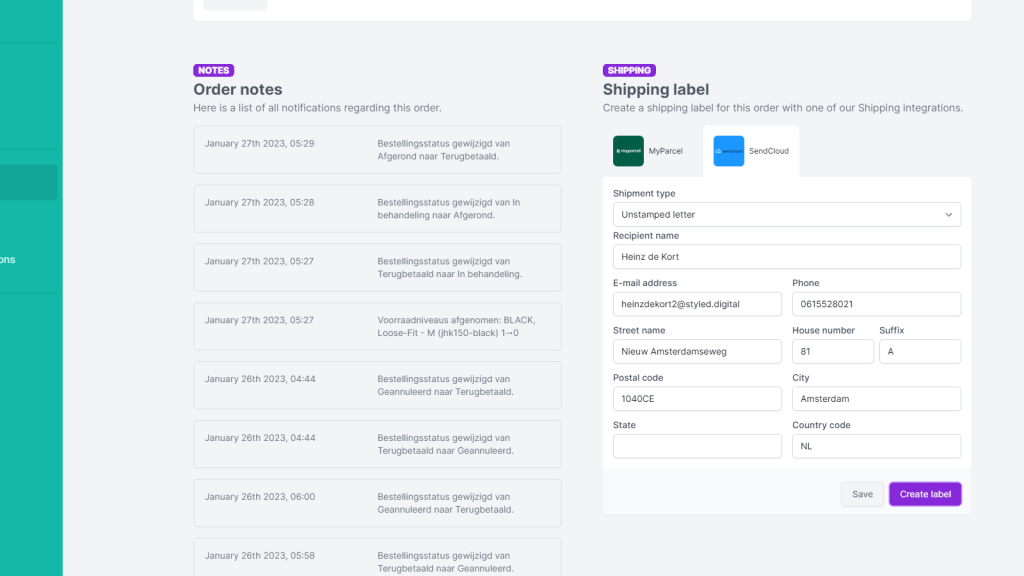
Task: Click the Phone number field
Action: 876,304
